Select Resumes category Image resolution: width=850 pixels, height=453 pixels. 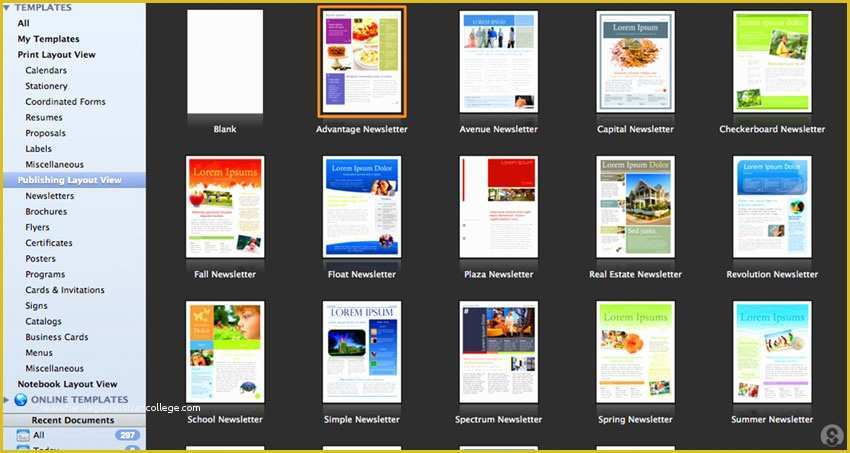coord(44,118)
